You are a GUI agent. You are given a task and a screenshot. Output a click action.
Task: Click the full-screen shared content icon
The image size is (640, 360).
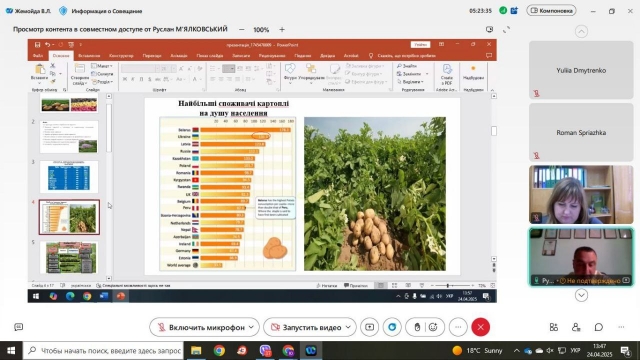click(x=506, y=29)
